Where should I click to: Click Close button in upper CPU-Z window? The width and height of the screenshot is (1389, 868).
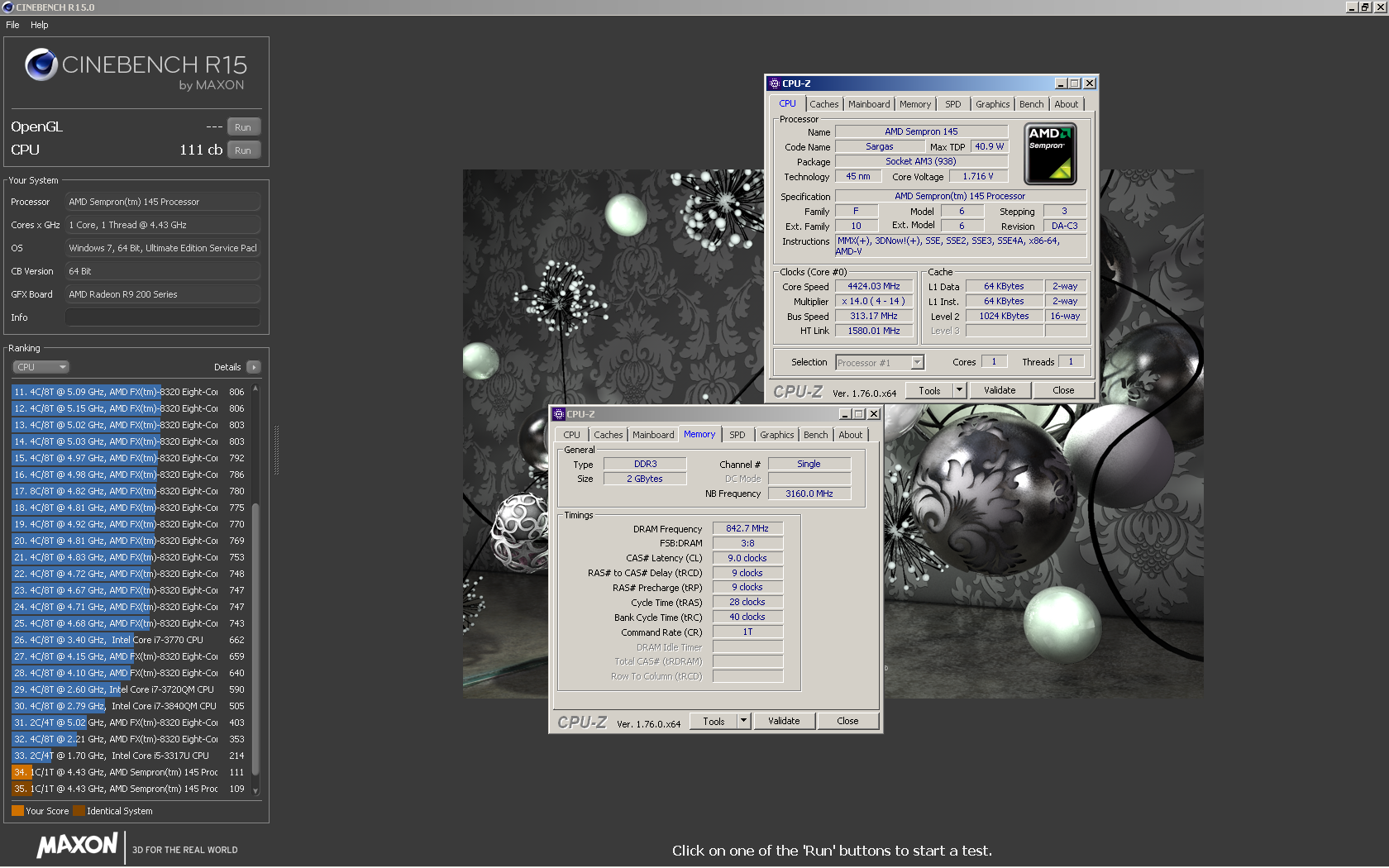click(x=1063, y=390)
